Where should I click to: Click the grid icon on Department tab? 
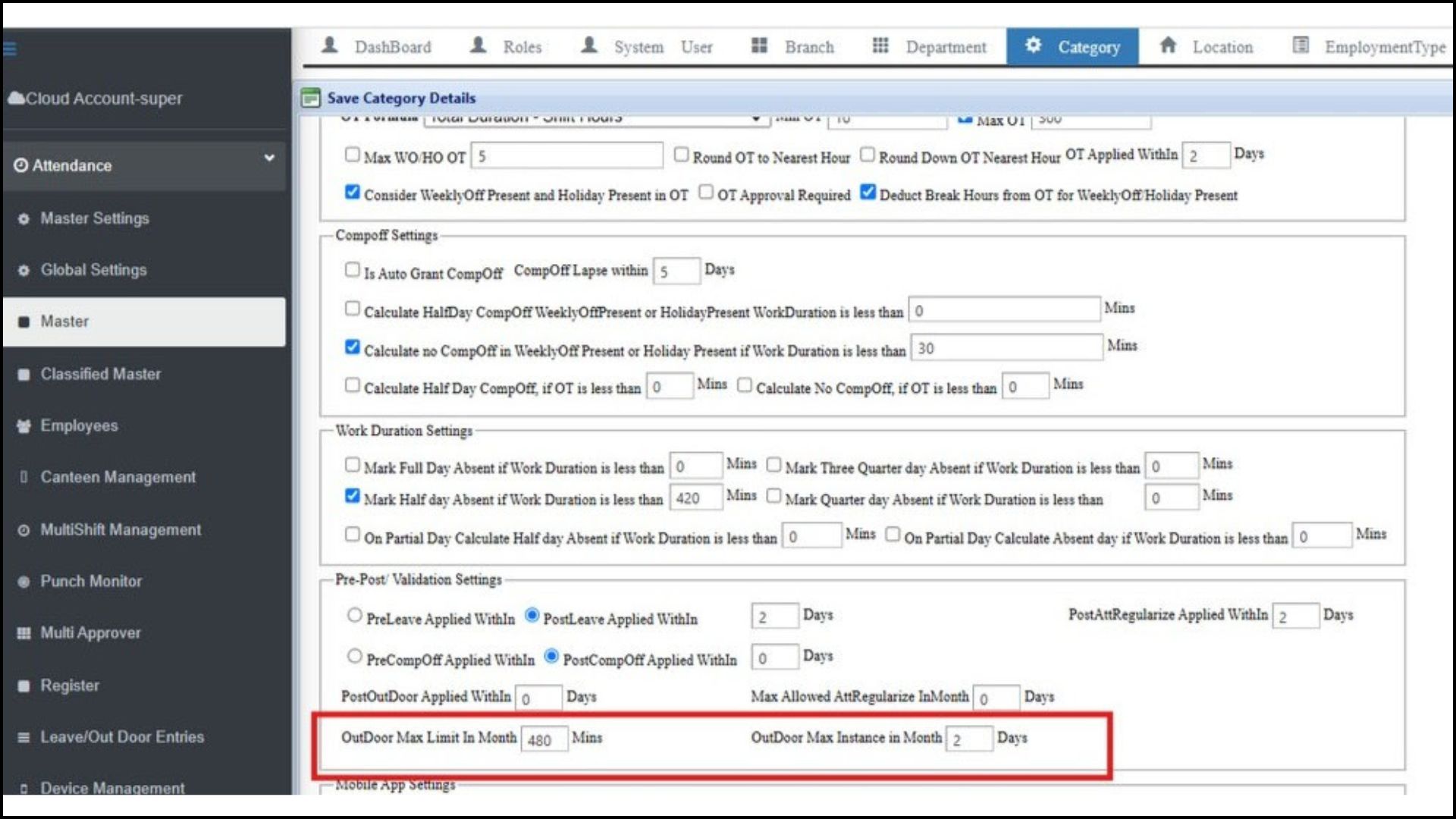pyautogui.click(x=880, y=45)
